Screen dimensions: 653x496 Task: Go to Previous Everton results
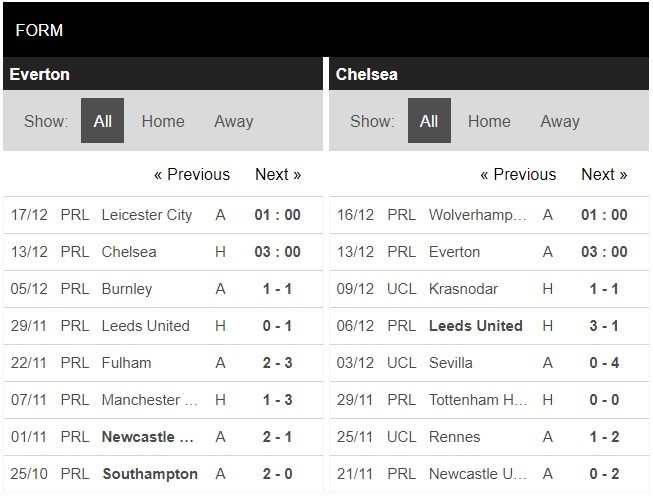(192, 174)
